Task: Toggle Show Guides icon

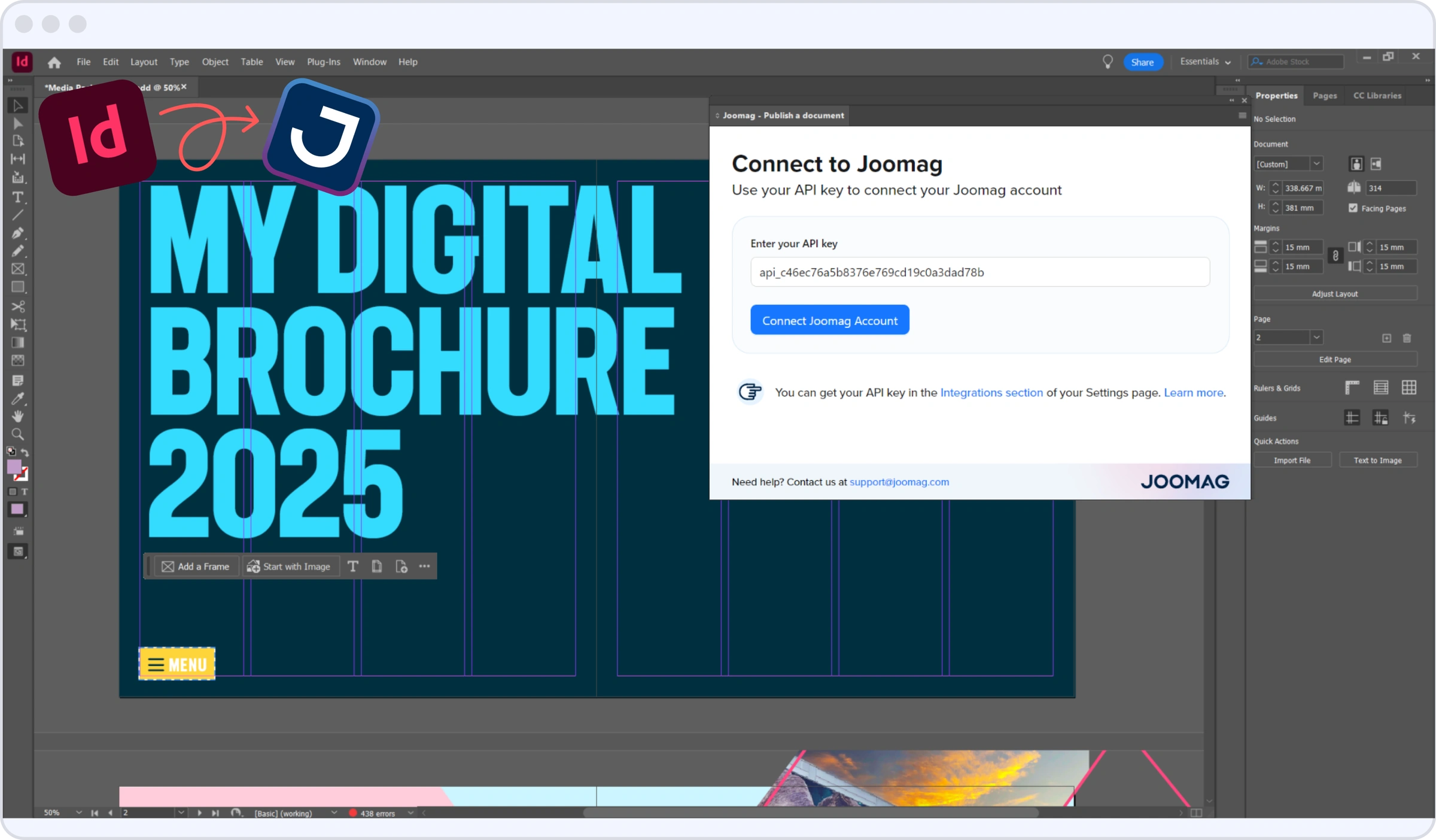Action: coord(1352,418)
